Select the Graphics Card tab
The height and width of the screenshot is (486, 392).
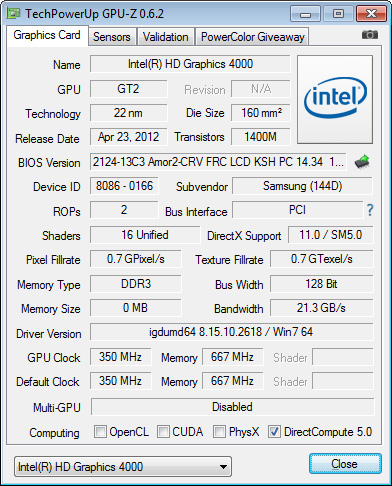coord(47,35)
